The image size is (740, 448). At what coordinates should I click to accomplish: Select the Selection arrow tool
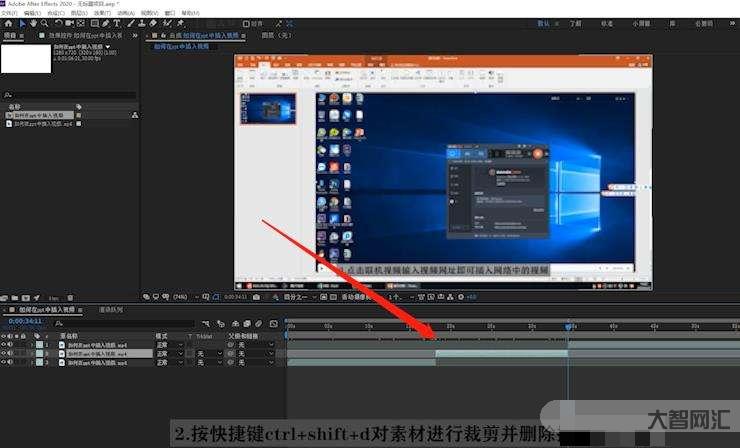point(22,23)
